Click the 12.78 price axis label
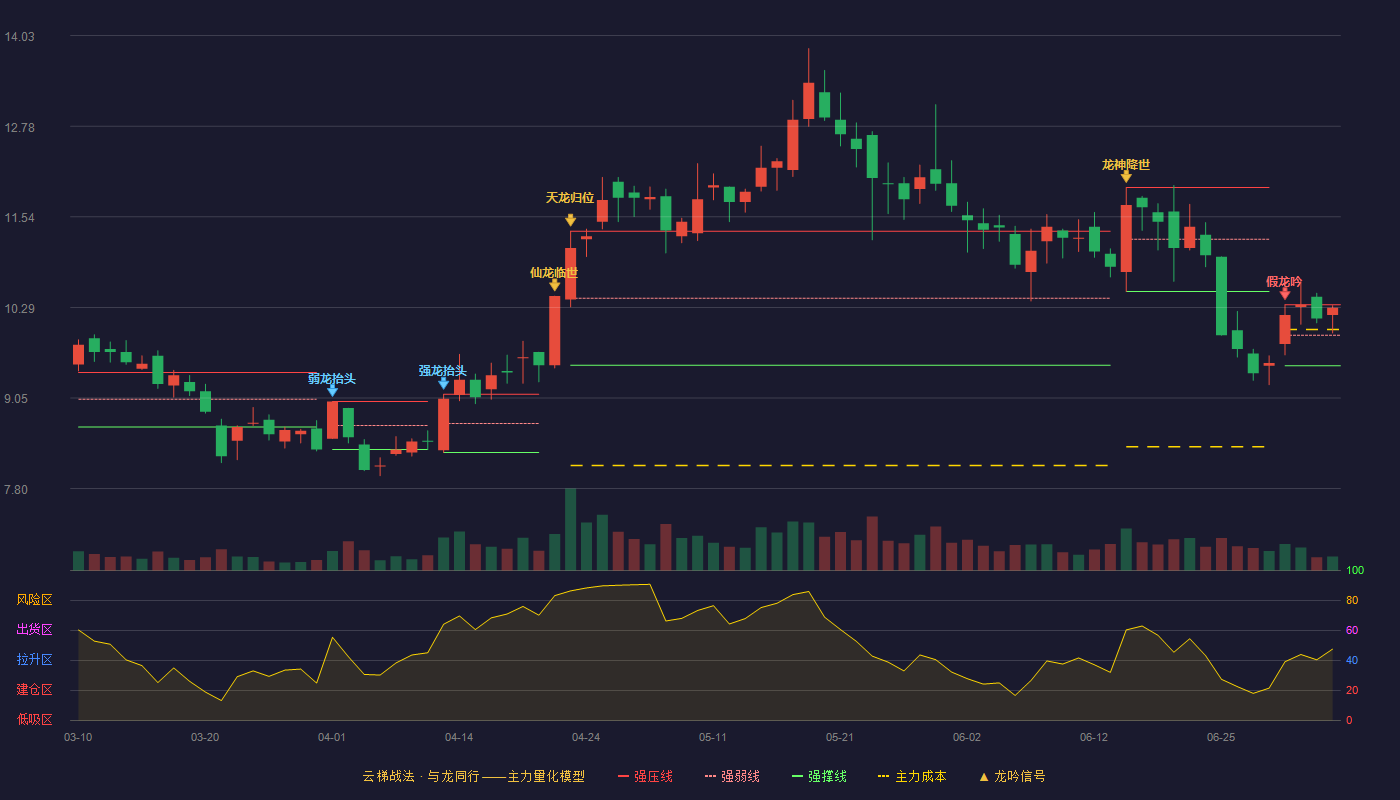The image size is (1400, 800). (19, 127)
